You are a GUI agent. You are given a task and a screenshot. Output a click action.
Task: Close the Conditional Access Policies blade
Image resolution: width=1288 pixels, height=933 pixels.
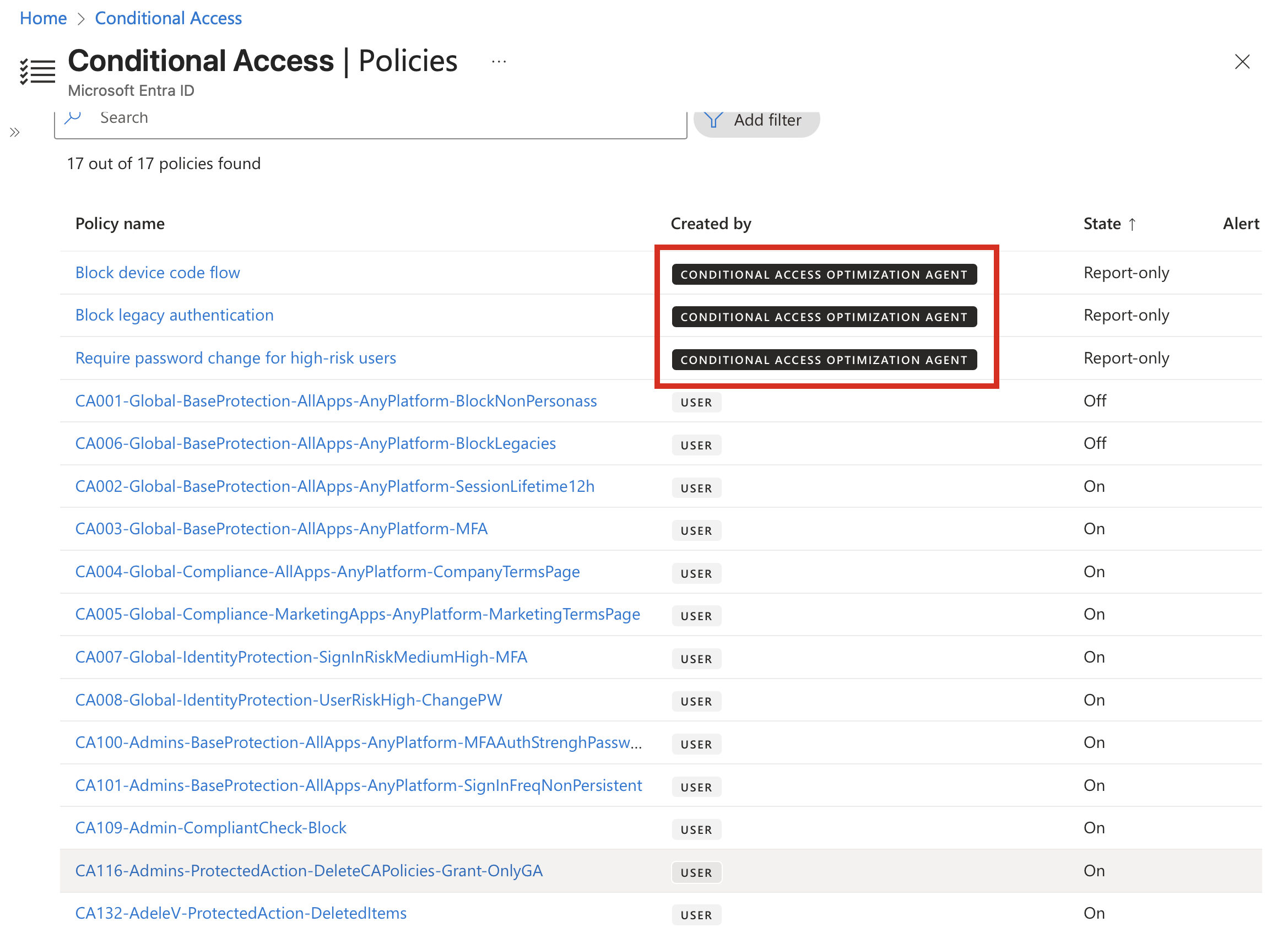coord(1242,61)
